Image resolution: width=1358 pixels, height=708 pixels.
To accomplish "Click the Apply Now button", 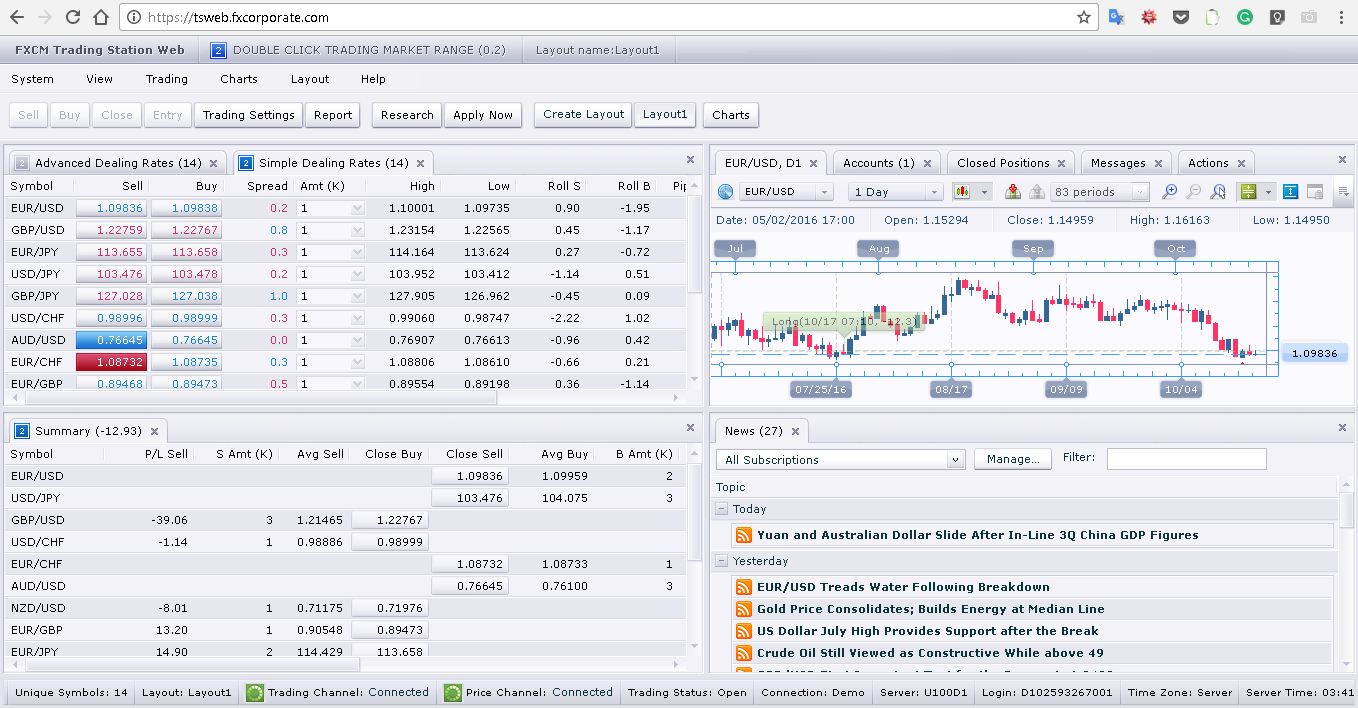I will click(x=483, y=115).
